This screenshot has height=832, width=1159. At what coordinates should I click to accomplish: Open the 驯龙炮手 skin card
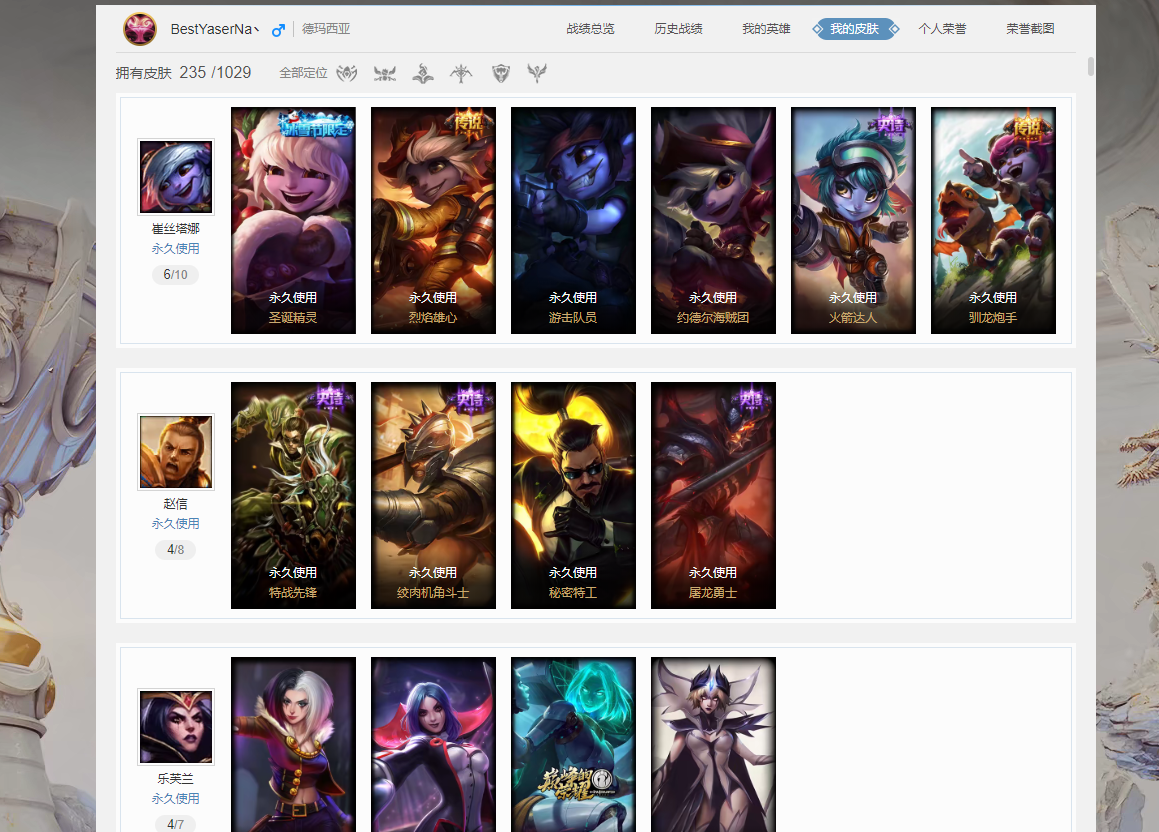pos(993,220)
